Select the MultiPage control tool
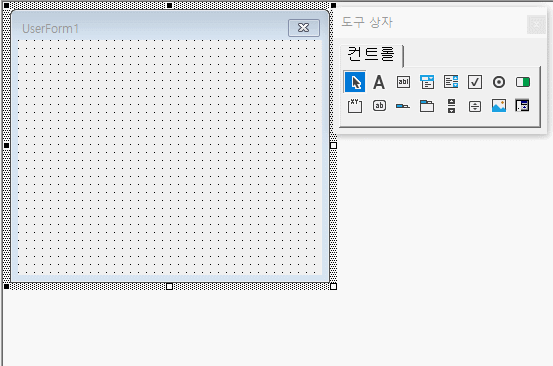The image size is (553, 366). 427,106
